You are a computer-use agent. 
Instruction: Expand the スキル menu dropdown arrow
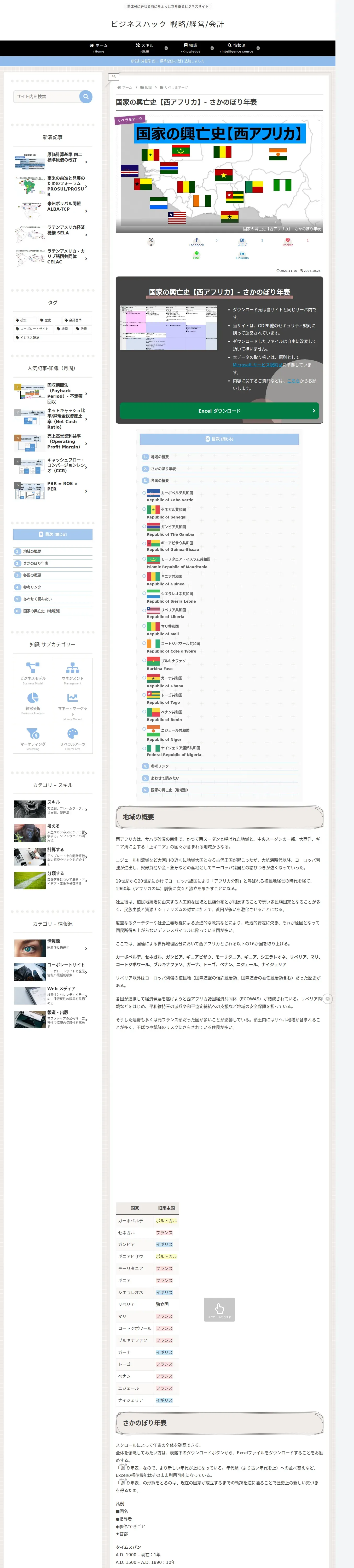pyautogui.click(x=166, y=48)
